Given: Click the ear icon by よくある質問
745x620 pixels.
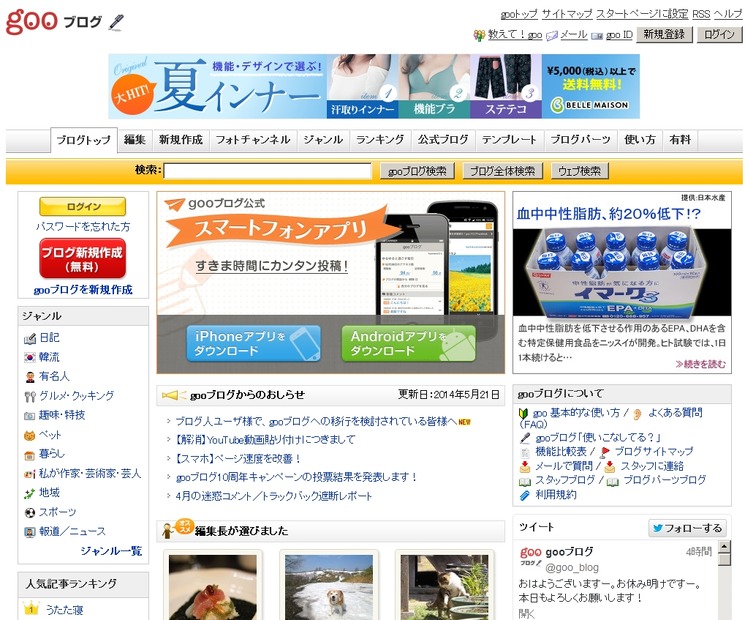Looking at the screenshot, I should (x=637, y=414).
